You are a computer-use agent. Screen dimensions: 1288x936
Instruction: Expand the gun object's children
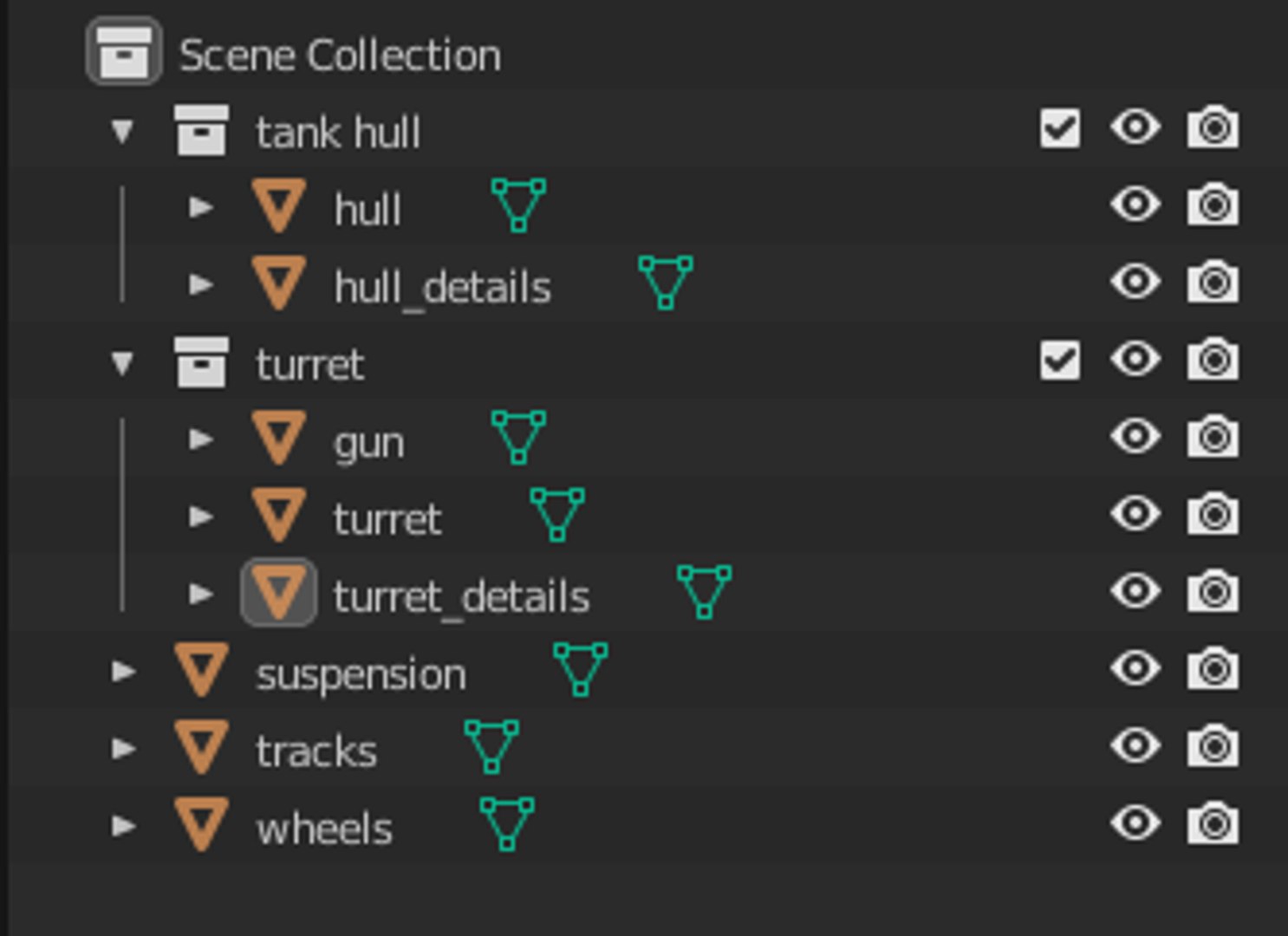click(x=201, y=439)
